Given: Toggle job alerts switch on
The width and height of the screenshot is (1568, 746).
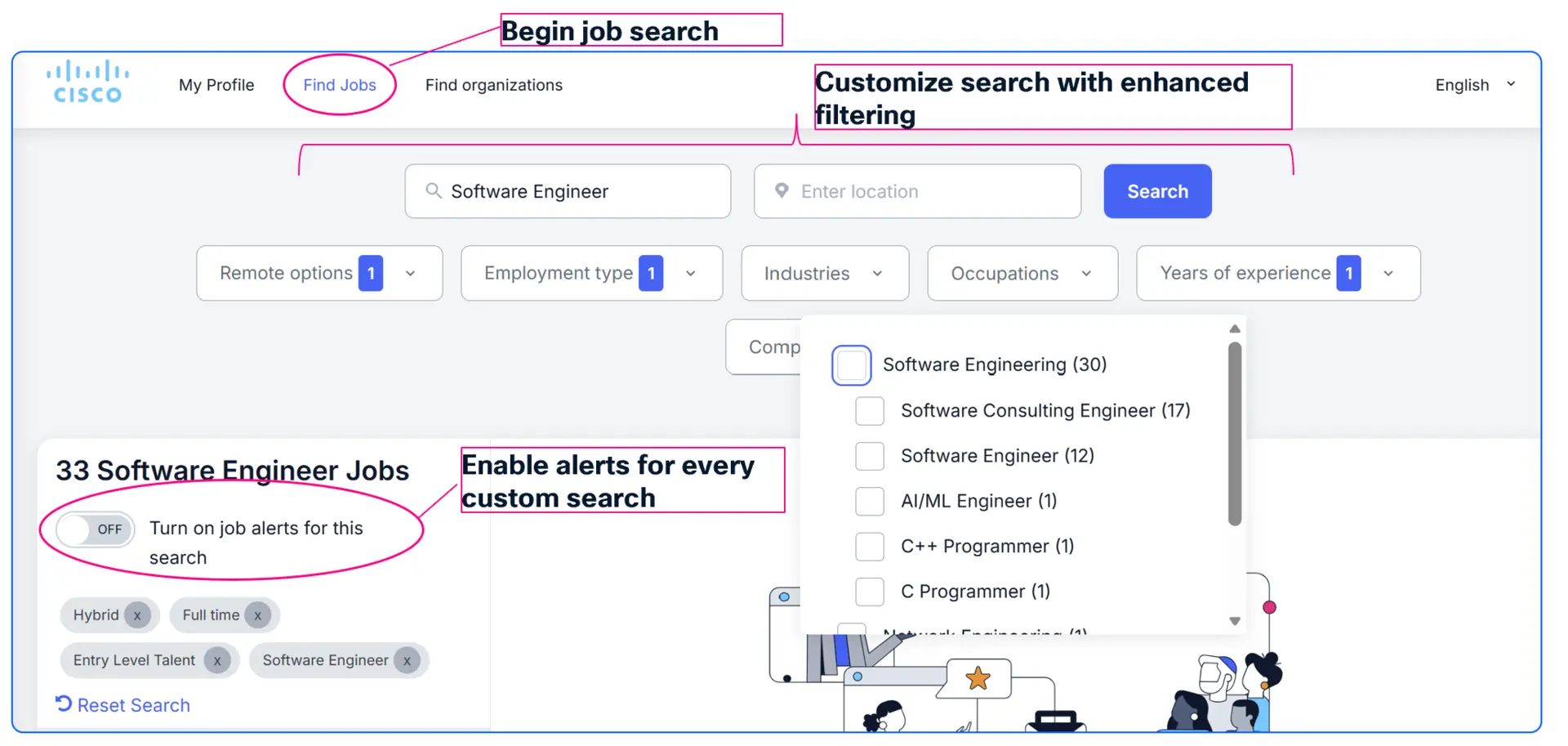Looking at the screenshot, I should tap(95, 529).
